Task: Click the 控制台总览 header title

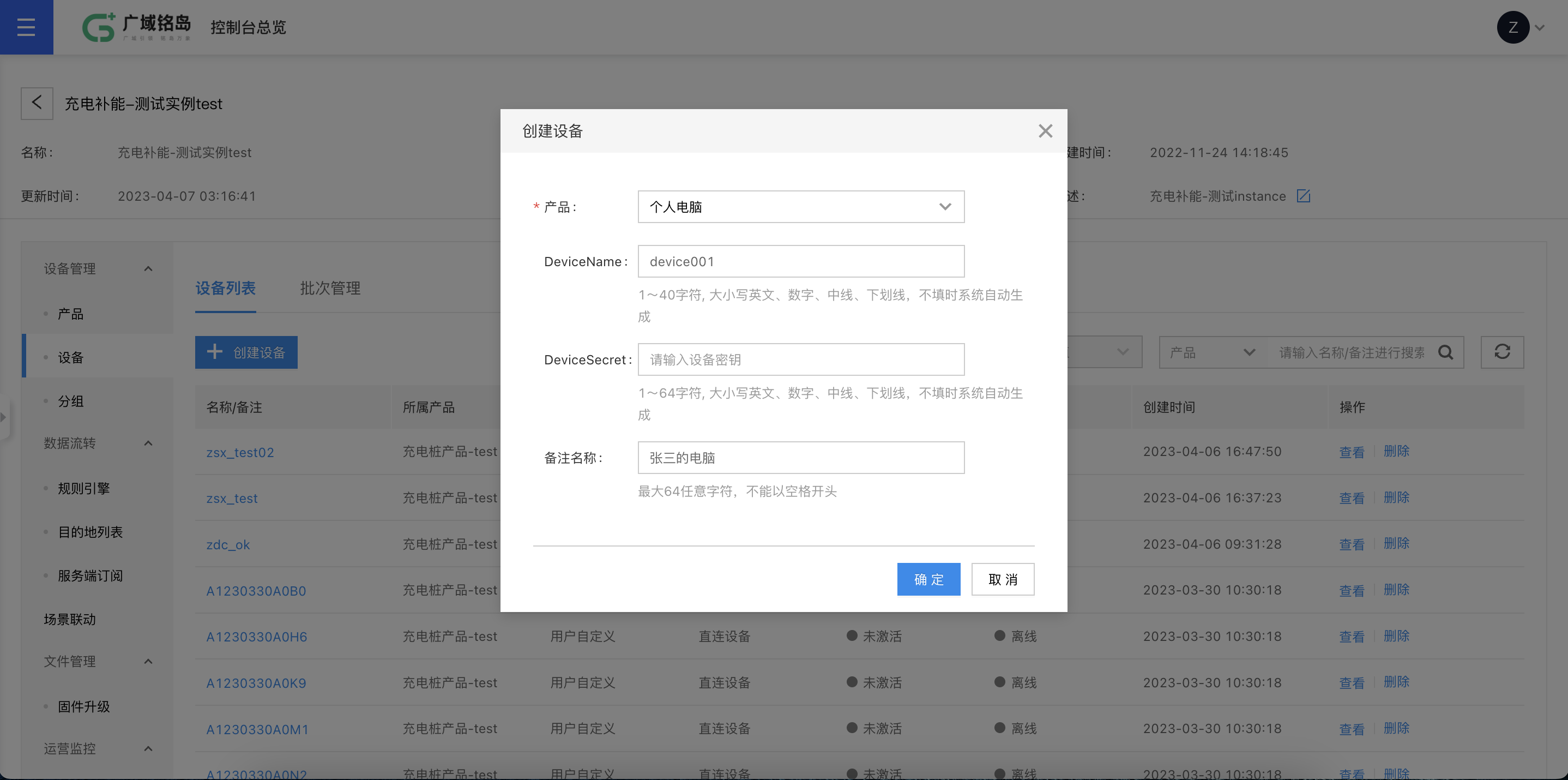Action: [x=248, y=27]
